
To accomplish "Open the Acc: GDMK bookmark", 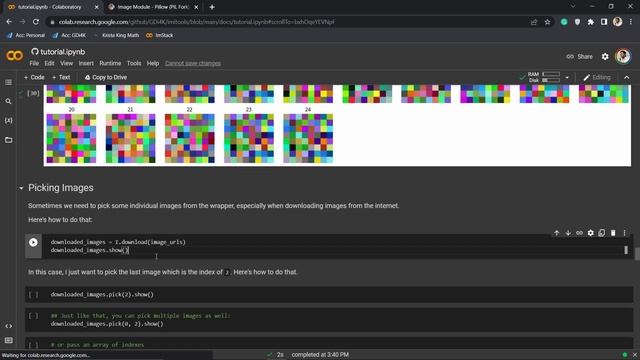I will point(69,36).
